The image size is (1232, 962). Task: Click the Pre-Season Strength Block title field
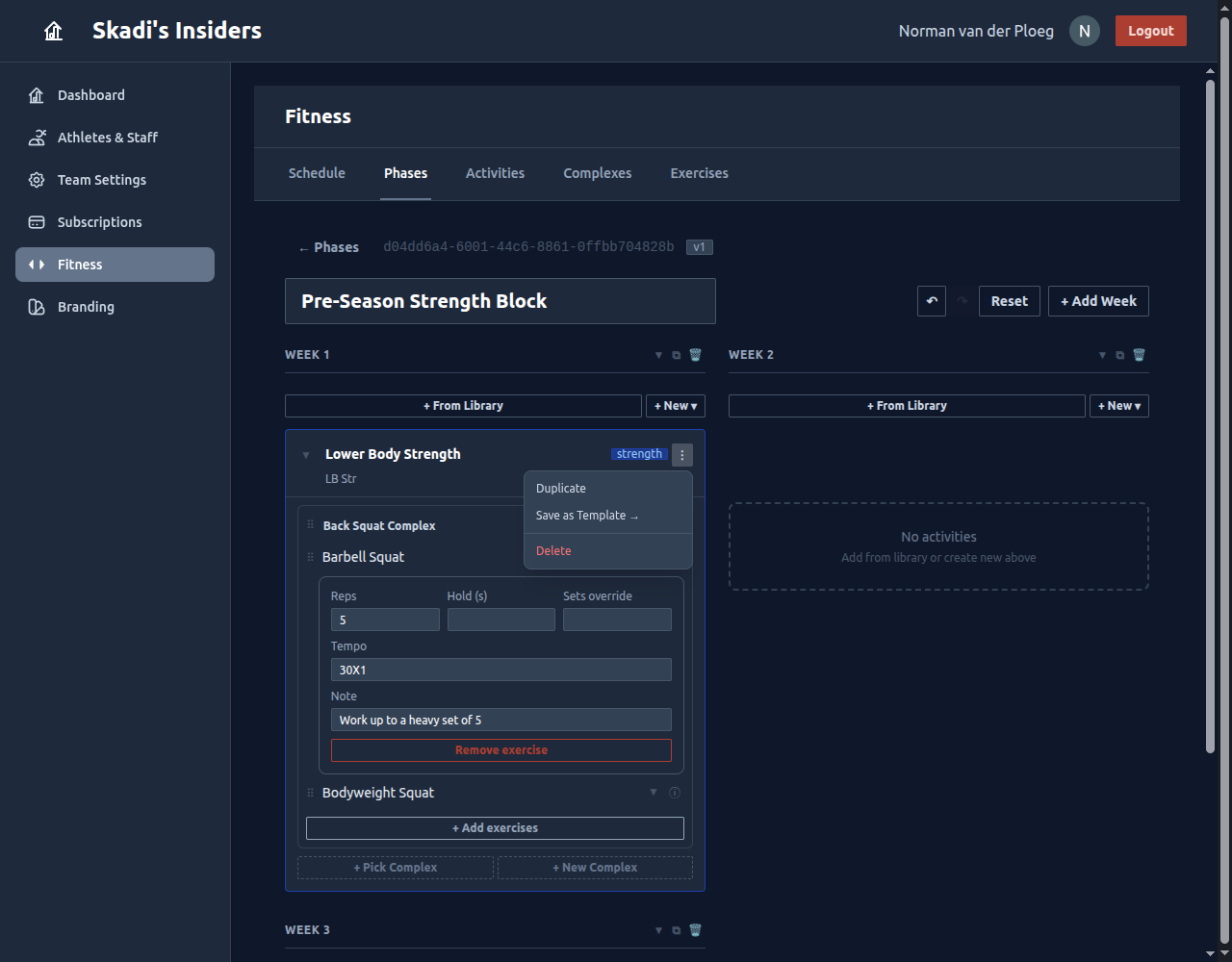coord(500,301)
